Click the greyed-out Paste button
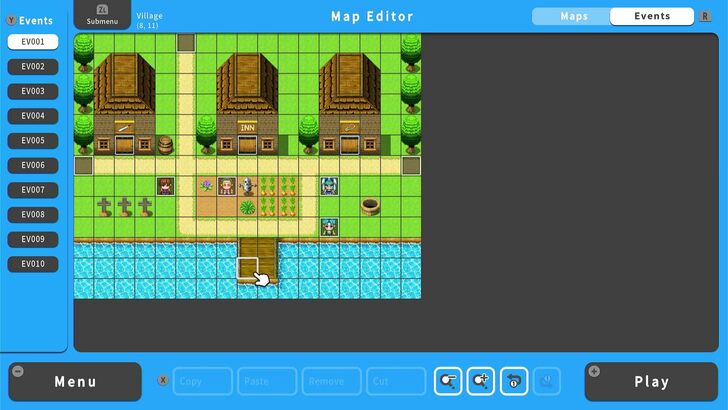This screenshot has height=410, width=728. 267,381
